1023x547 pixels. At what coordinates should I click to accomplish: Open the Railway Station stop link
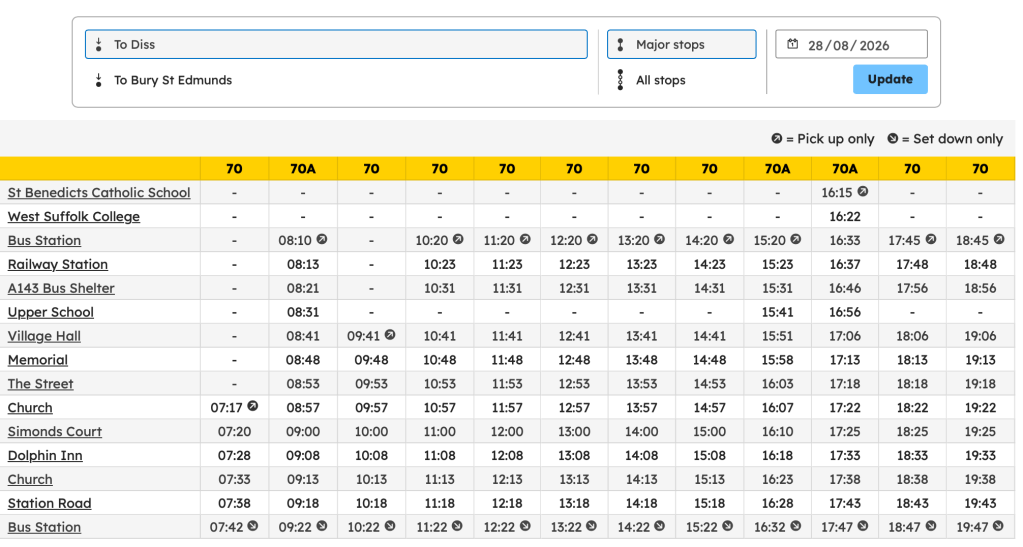point(58,264)
